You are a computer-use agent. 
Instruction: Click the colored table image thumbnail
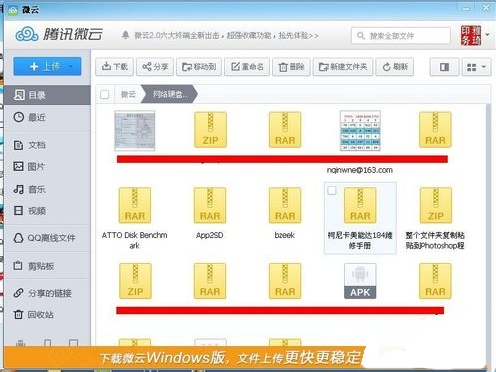click(x=360, y=130)
